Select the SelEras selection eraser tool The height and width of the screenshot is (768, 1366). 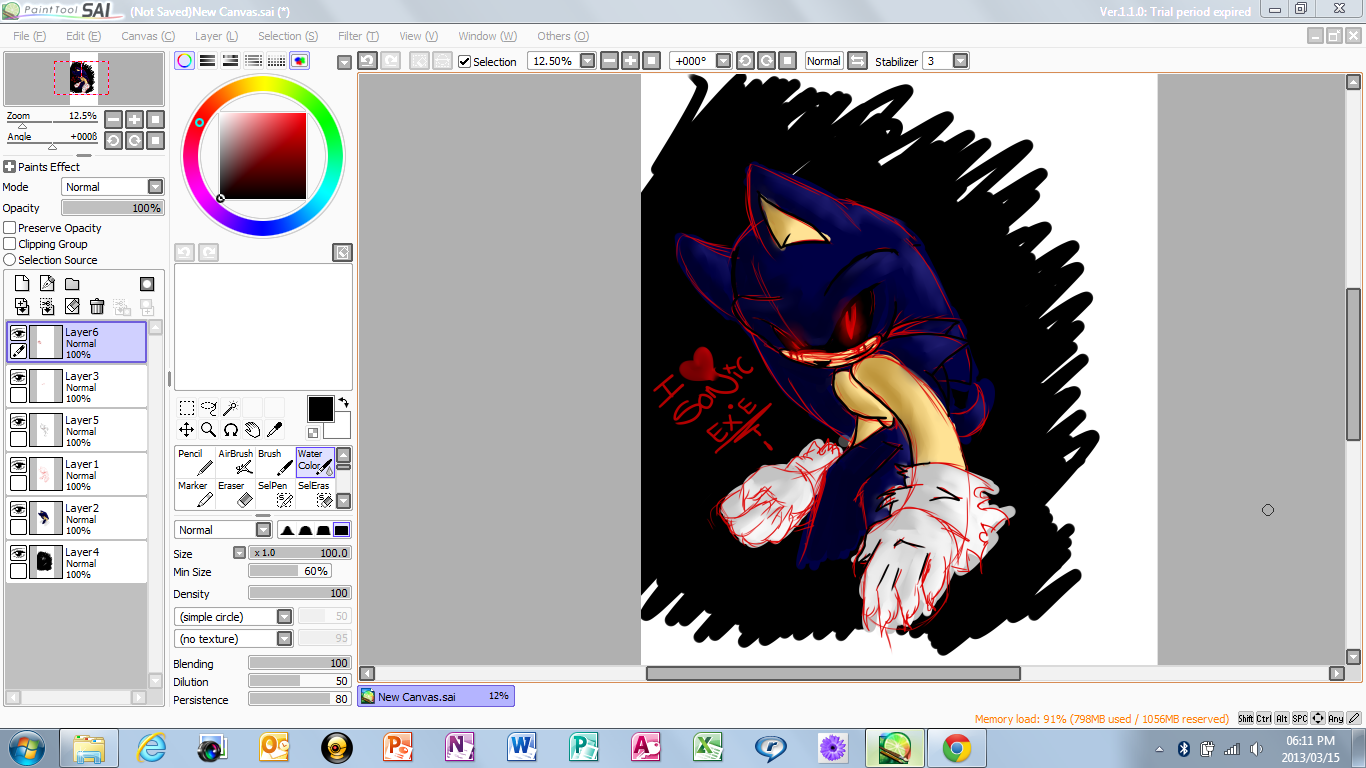[x=315, y=494]
